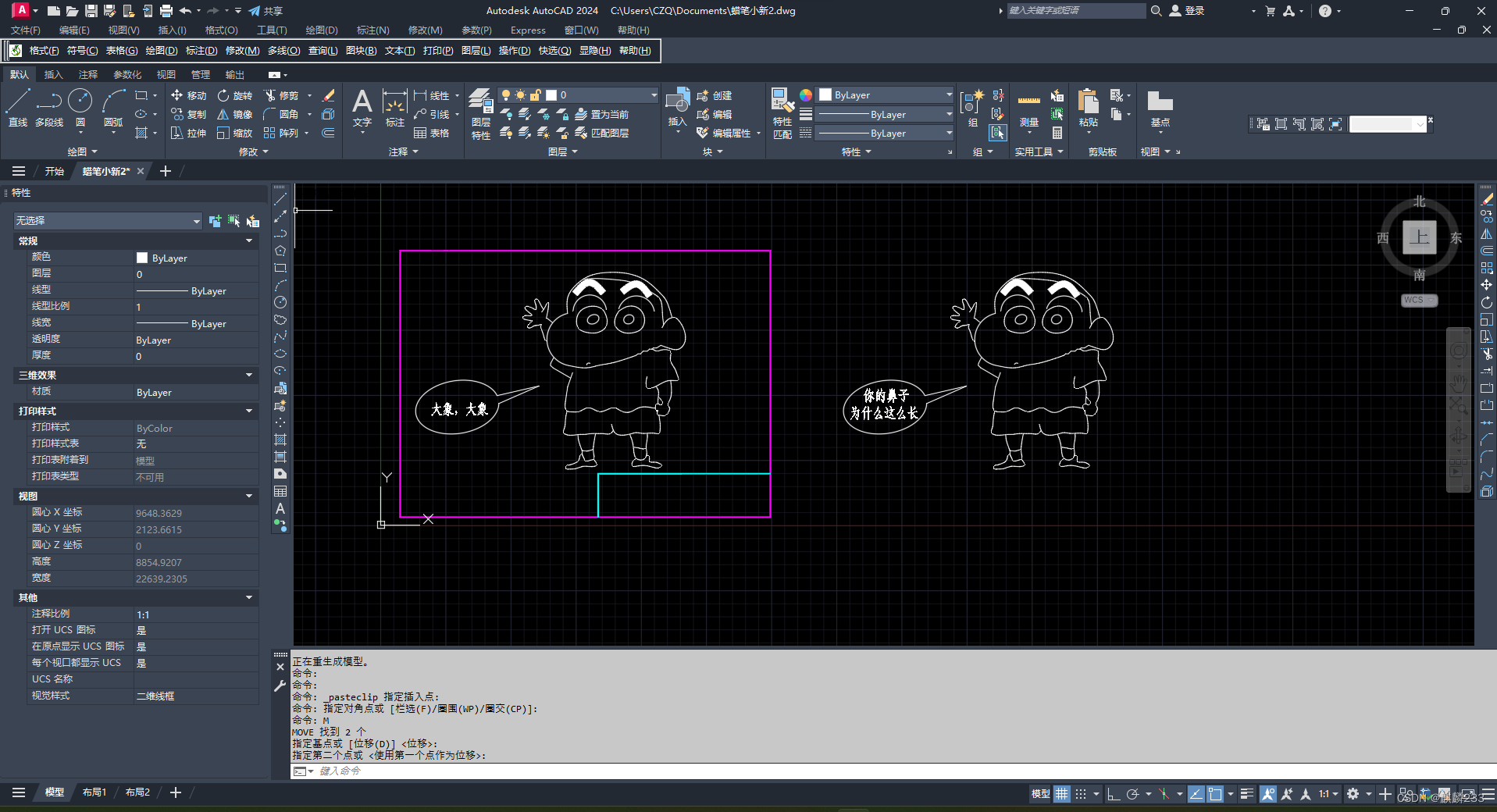
Task: Click the 登录 sign-in button
Action: 1187,11
